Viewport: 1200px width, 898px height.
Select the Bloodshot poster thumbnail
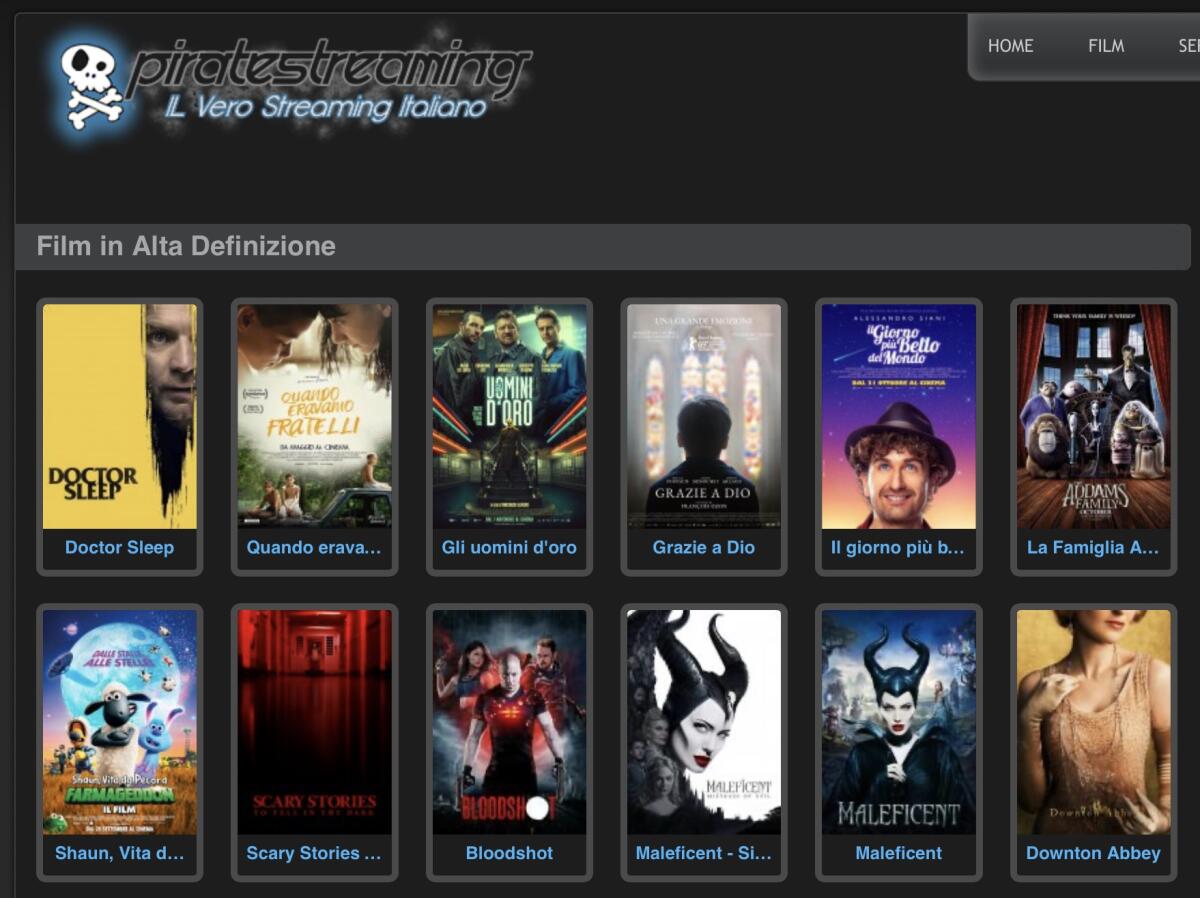coord(509,722)
